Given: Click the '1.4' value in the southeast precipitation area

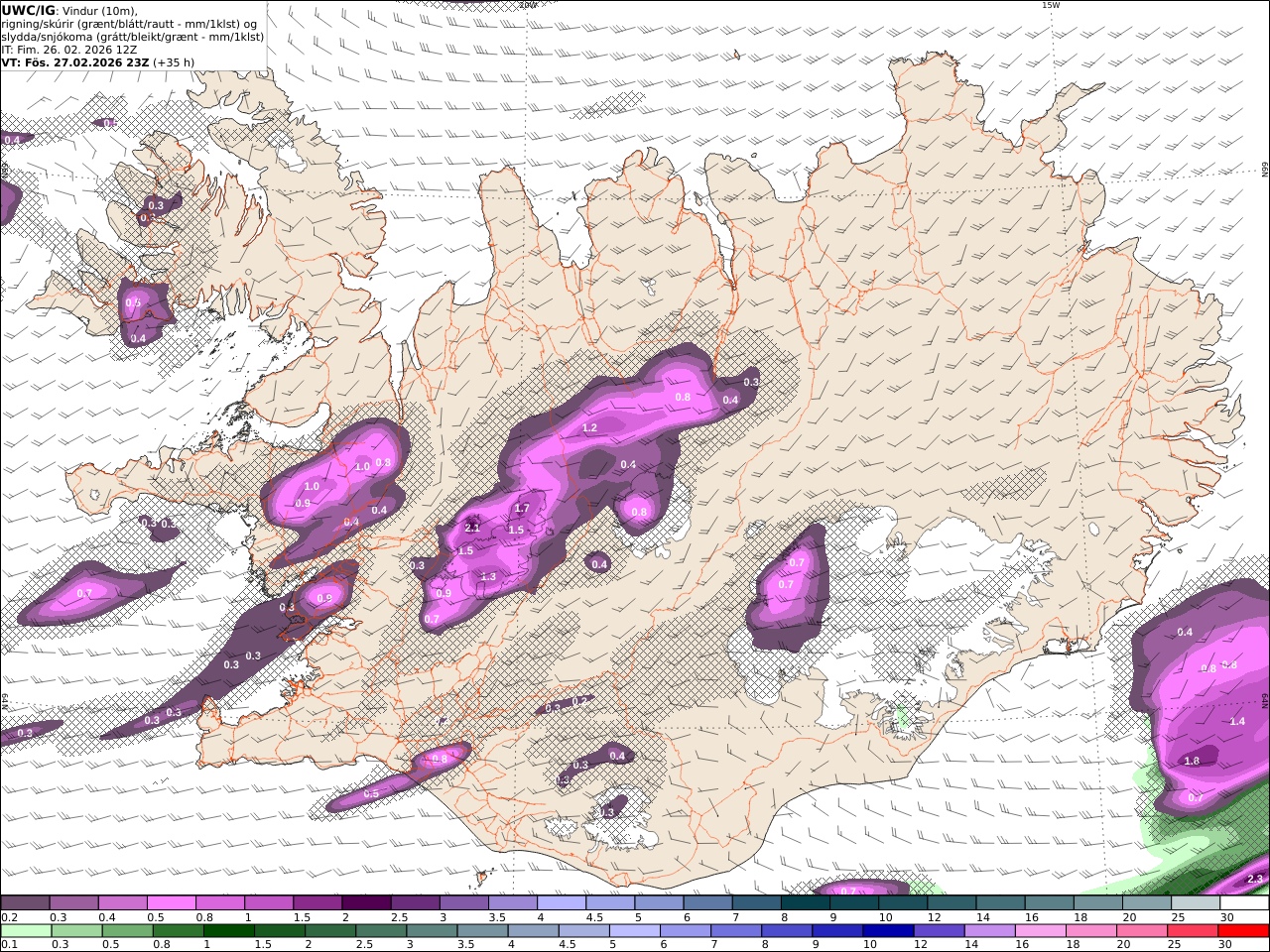Looking at the screenshot, I should [1237, 722].
